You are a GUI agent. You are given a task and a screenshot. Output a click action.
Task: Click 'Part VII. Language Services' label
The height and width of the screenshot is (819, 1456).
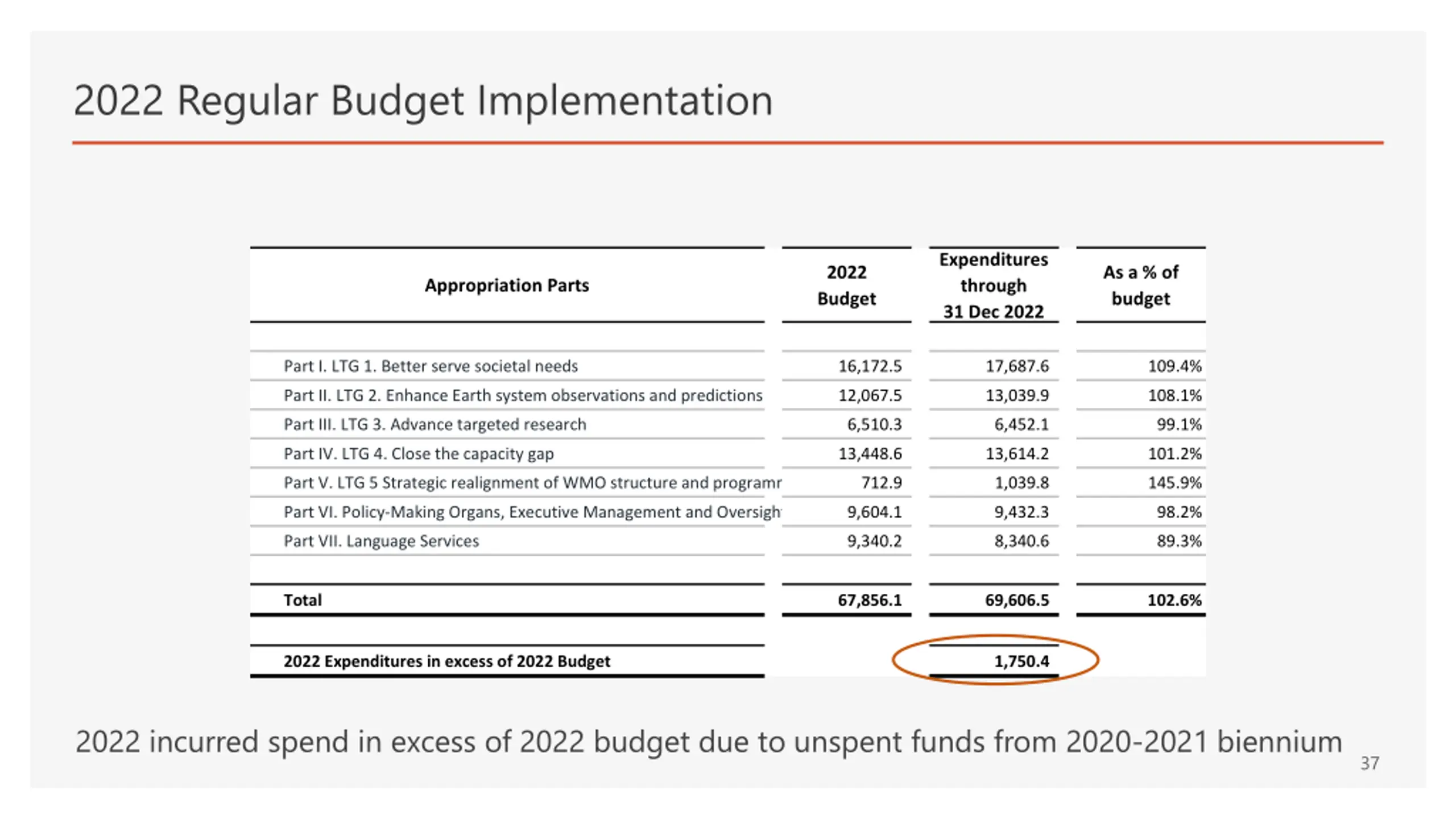(381, 540)
